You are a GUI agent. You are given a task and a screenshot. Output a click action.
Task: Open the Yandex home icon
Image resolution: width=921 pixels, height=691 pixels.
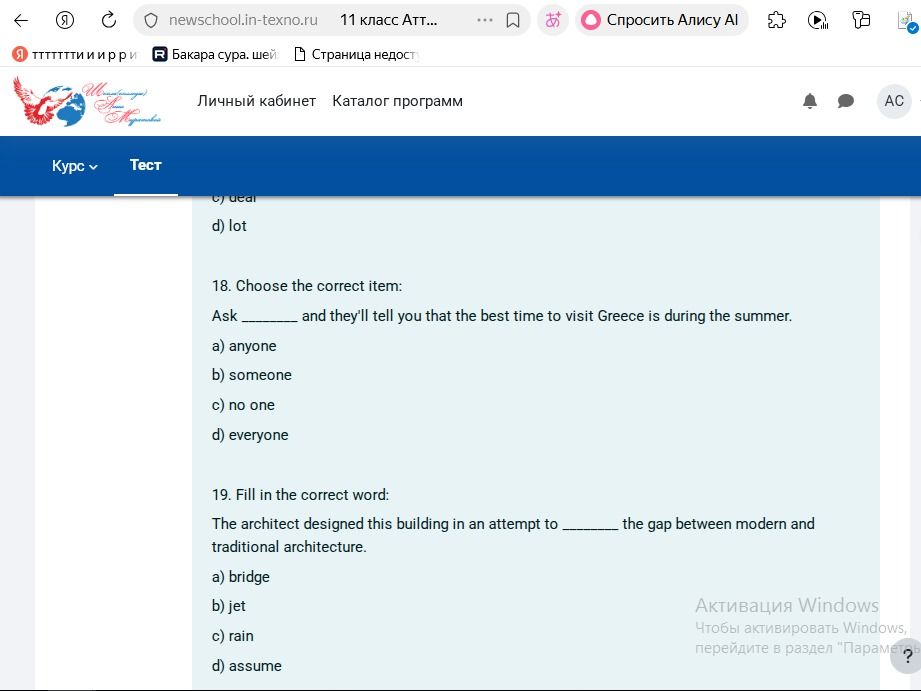pyautogui.click(x=65, y=21)
